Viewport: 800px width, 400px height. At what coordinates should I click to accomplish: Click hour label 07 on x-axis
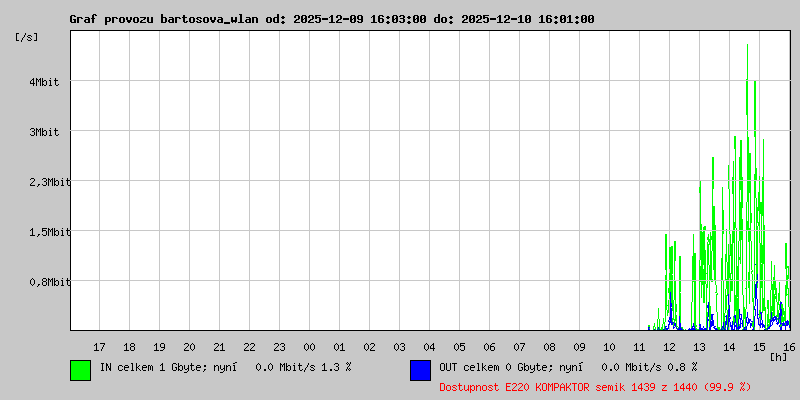click(x=519, y=347)
